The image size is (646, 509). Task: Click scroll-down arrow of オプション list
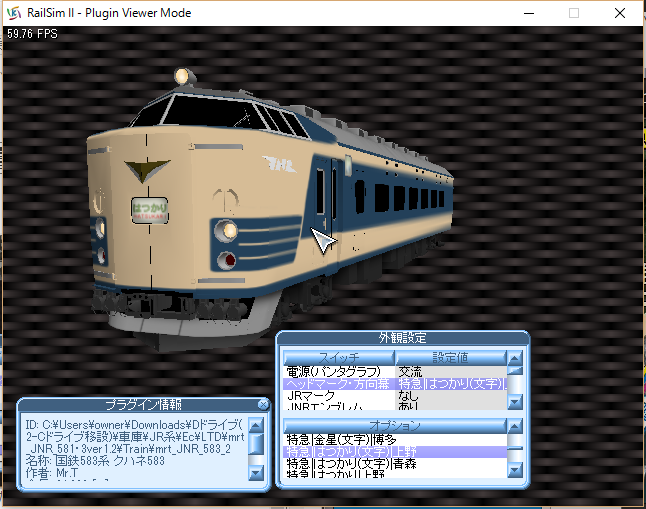click(x=515, y=470)
